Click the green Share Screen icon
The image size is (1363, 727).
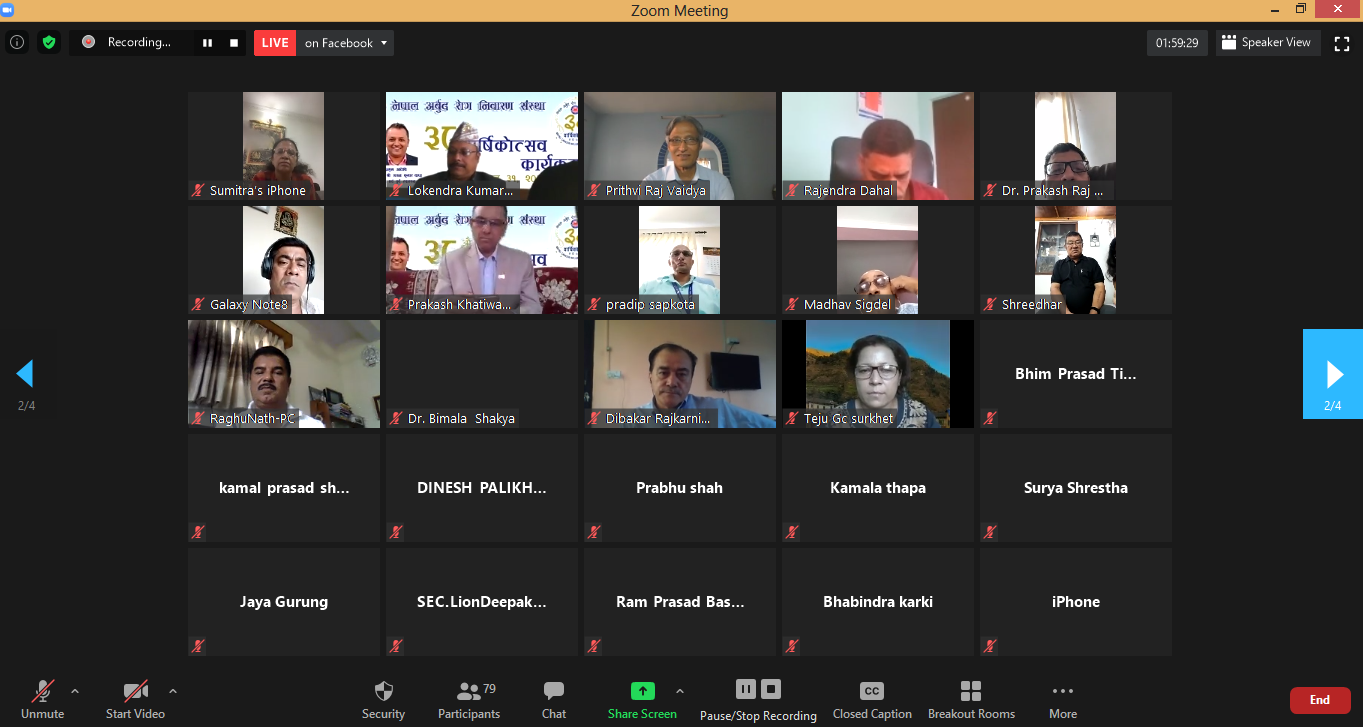(642, 691)
